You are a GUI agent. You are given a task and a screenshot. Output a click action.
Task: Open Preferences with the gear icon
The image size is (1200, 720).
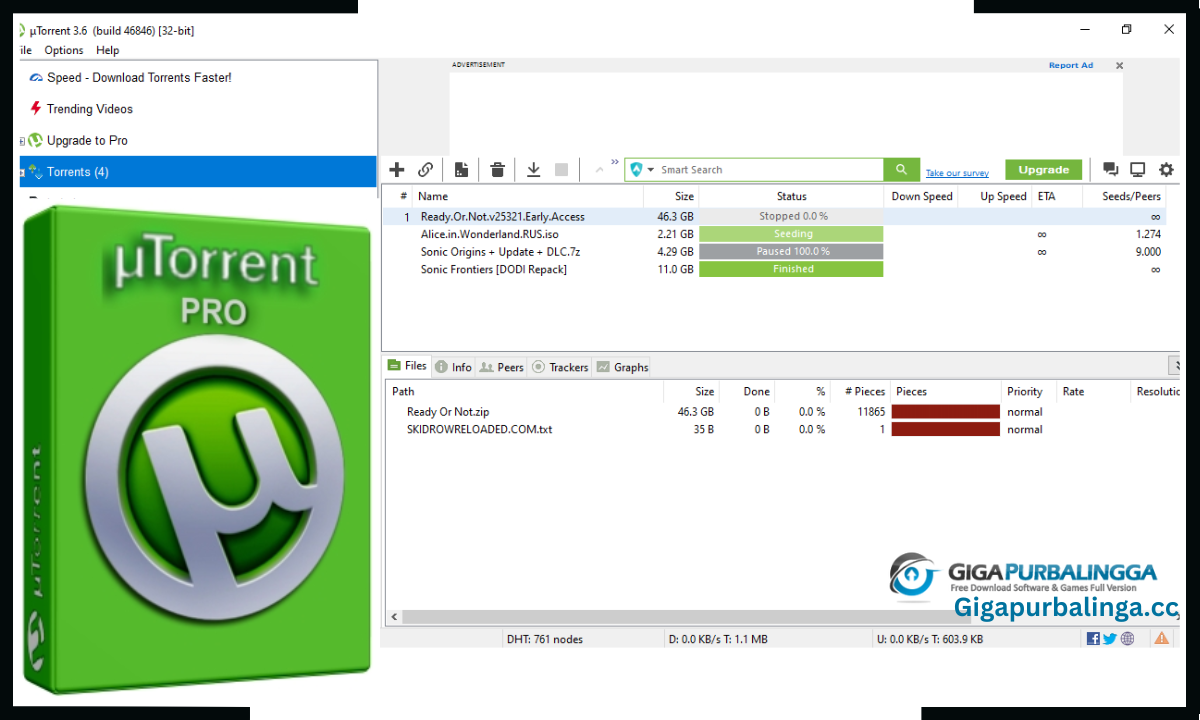click(x=1166, y=170)
